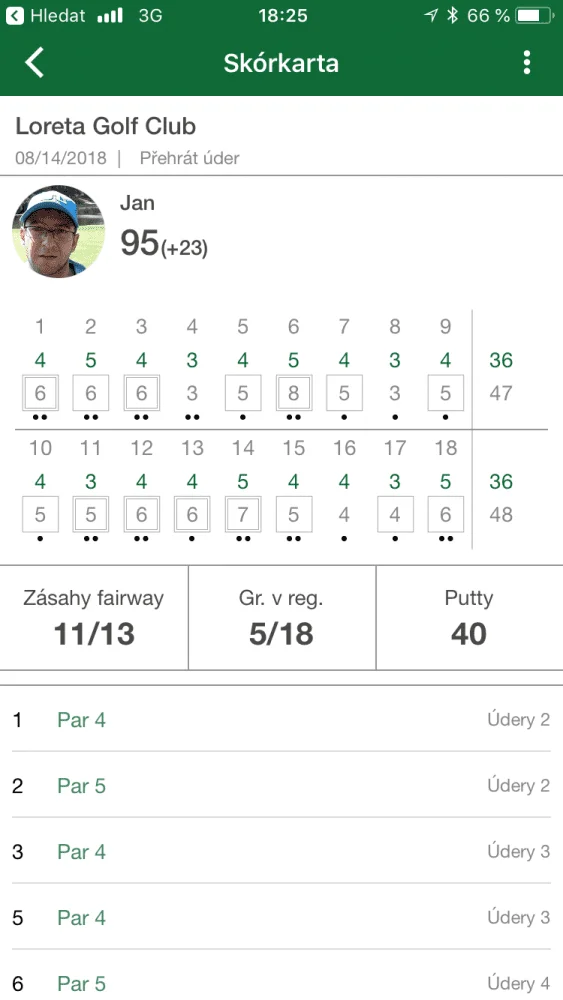Tap the location arrow status icon
The image size is (563, 1000).
431,16
